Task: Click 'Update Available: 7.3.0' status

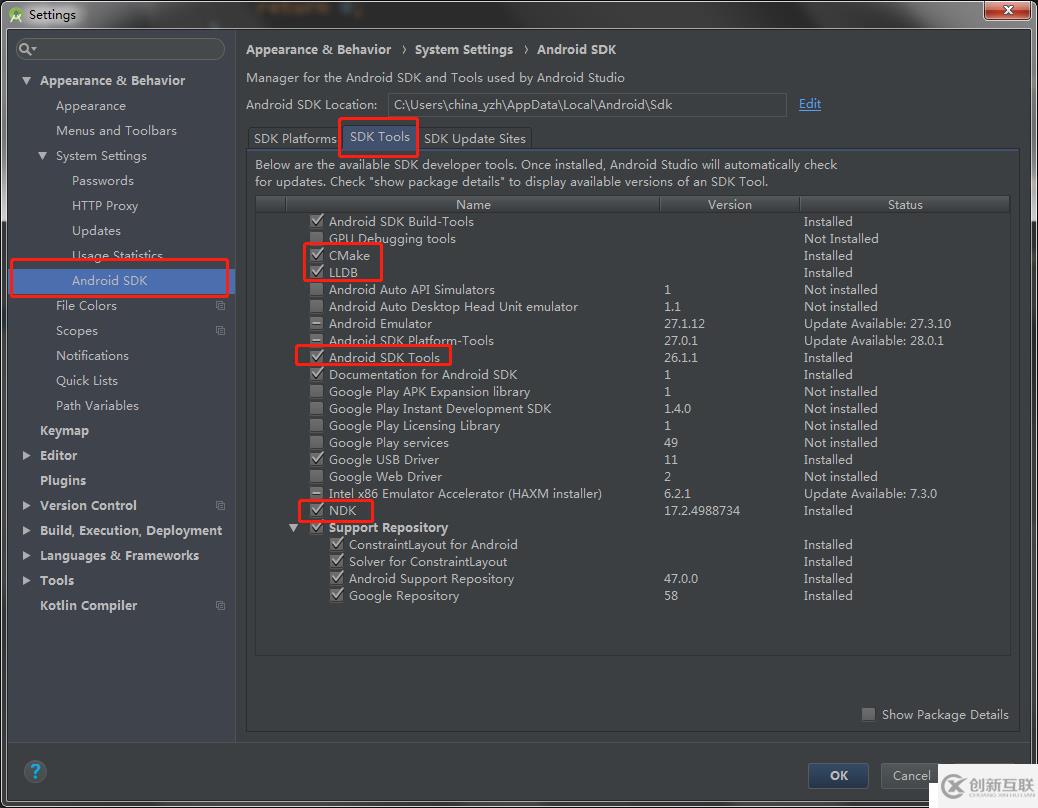Action: [870, 493]
